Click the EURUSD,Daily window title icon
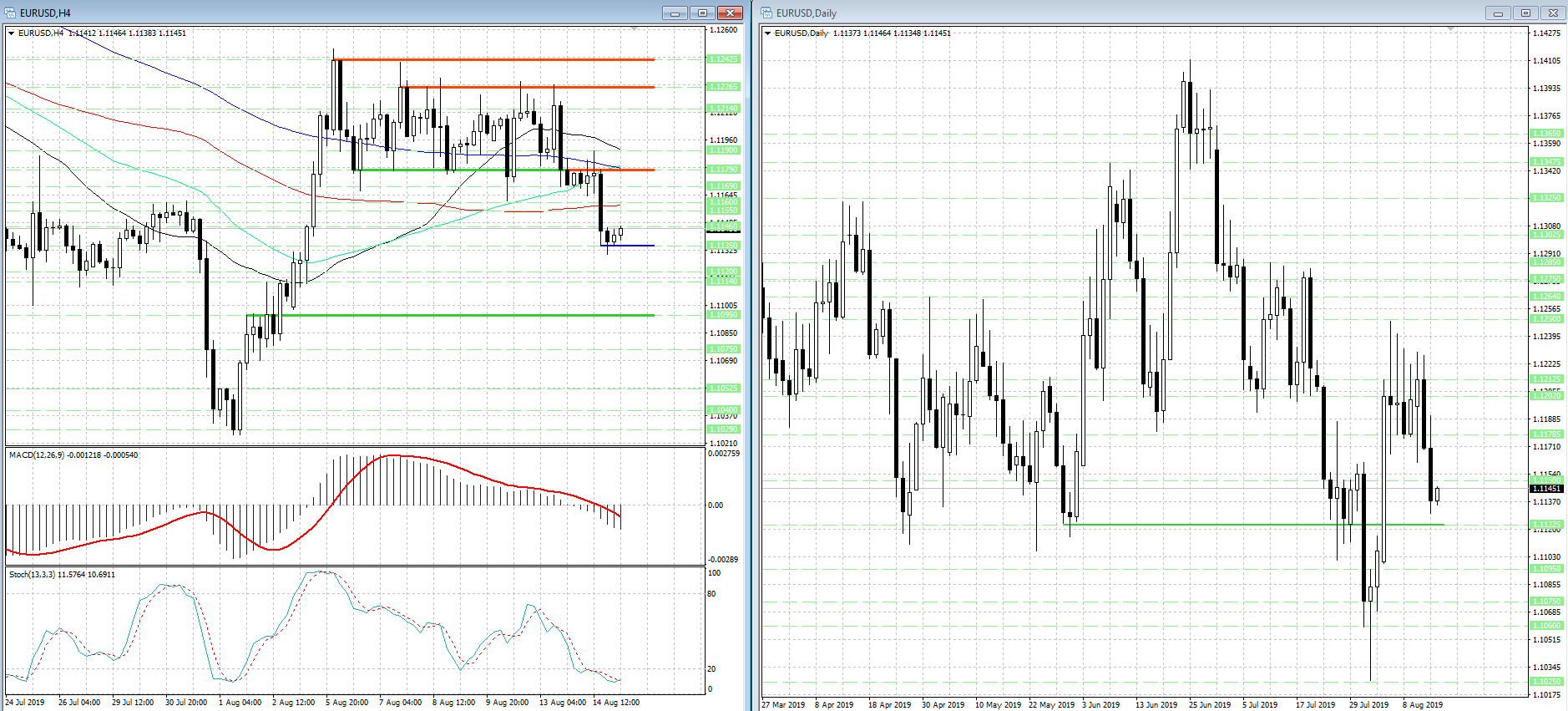1568x711 pixels. (x=767, y=13)
